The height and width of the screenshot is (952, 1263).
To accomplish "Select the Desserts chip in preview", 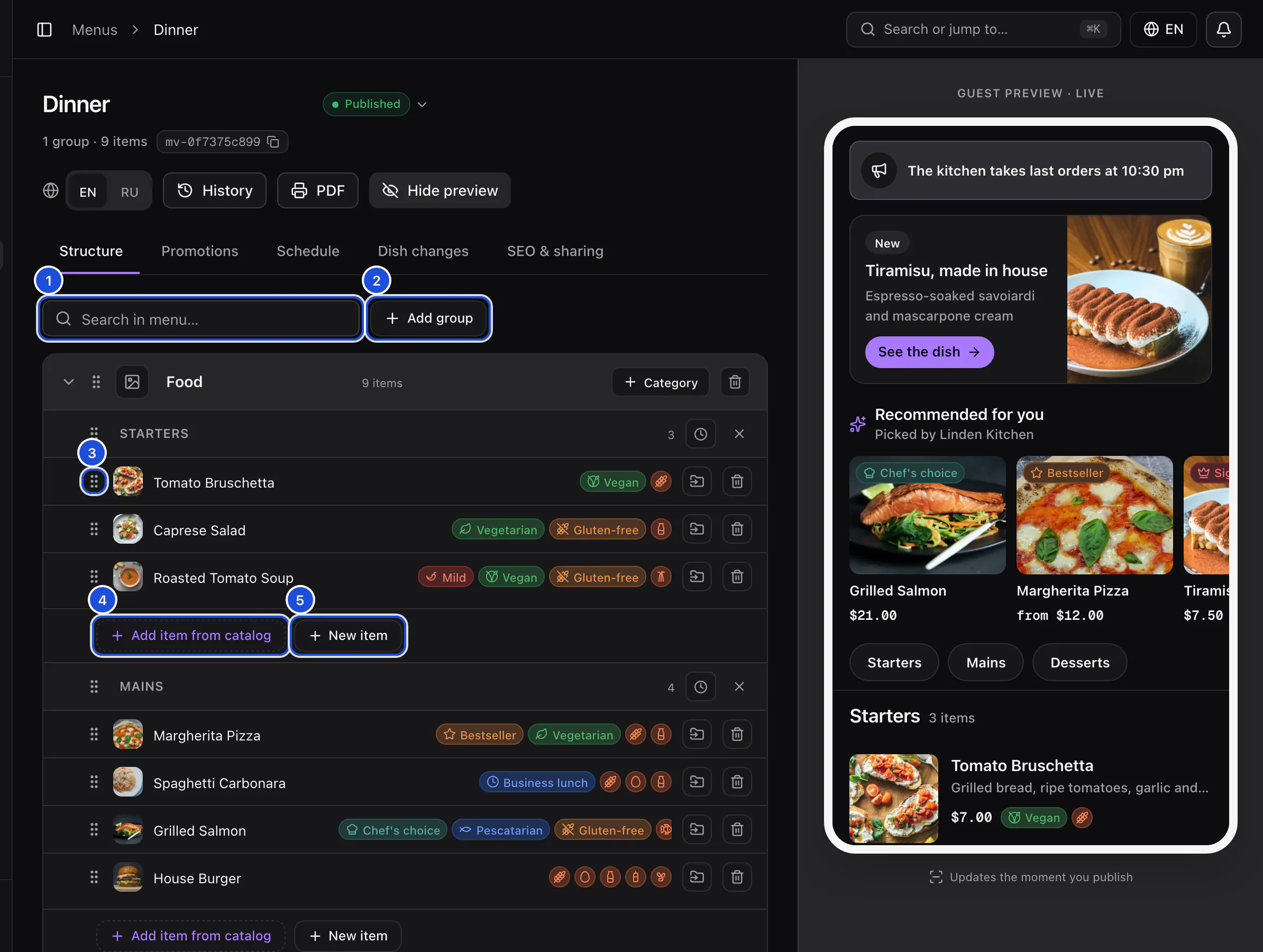I will [1079, 663].
